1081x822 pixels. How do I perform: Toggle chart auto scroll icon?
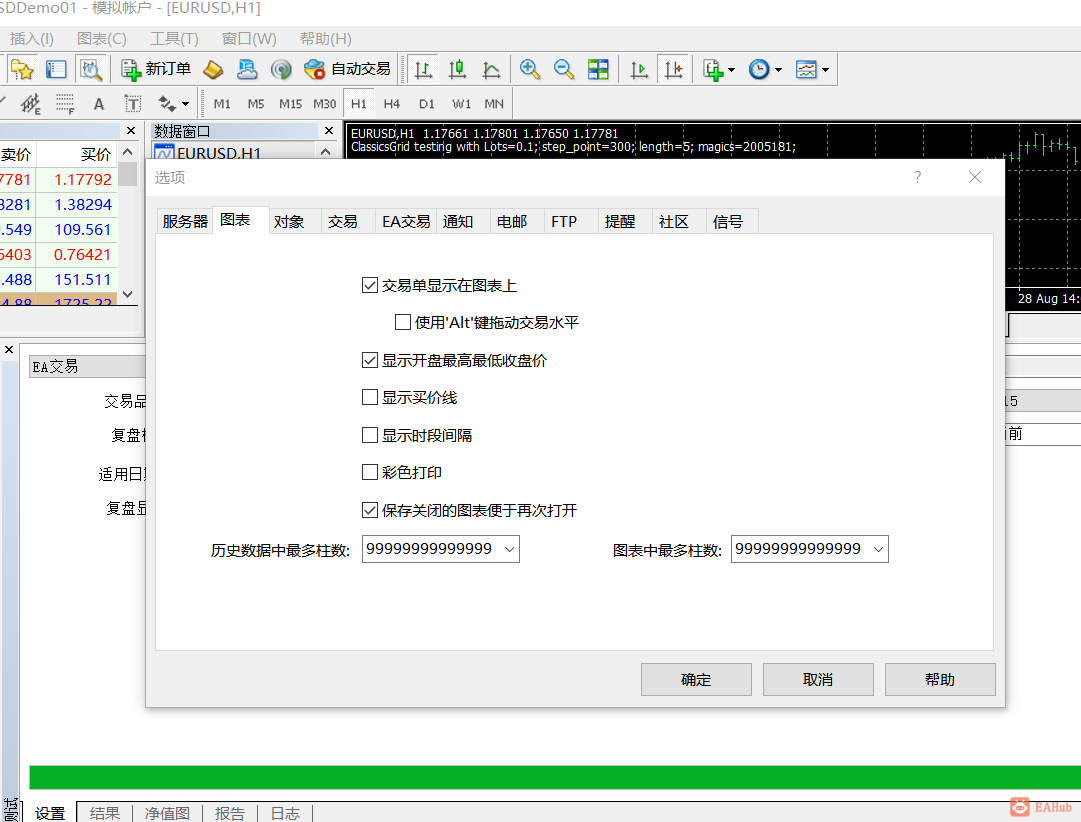[639, 69]
